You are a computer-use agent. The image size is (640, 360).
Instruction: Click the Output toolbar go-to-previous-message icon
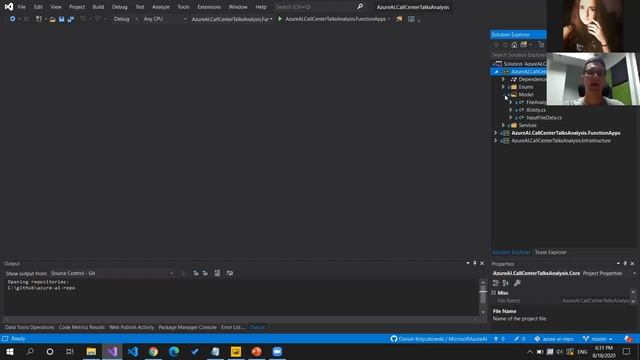pyautogui.click(x=196, y=273)
